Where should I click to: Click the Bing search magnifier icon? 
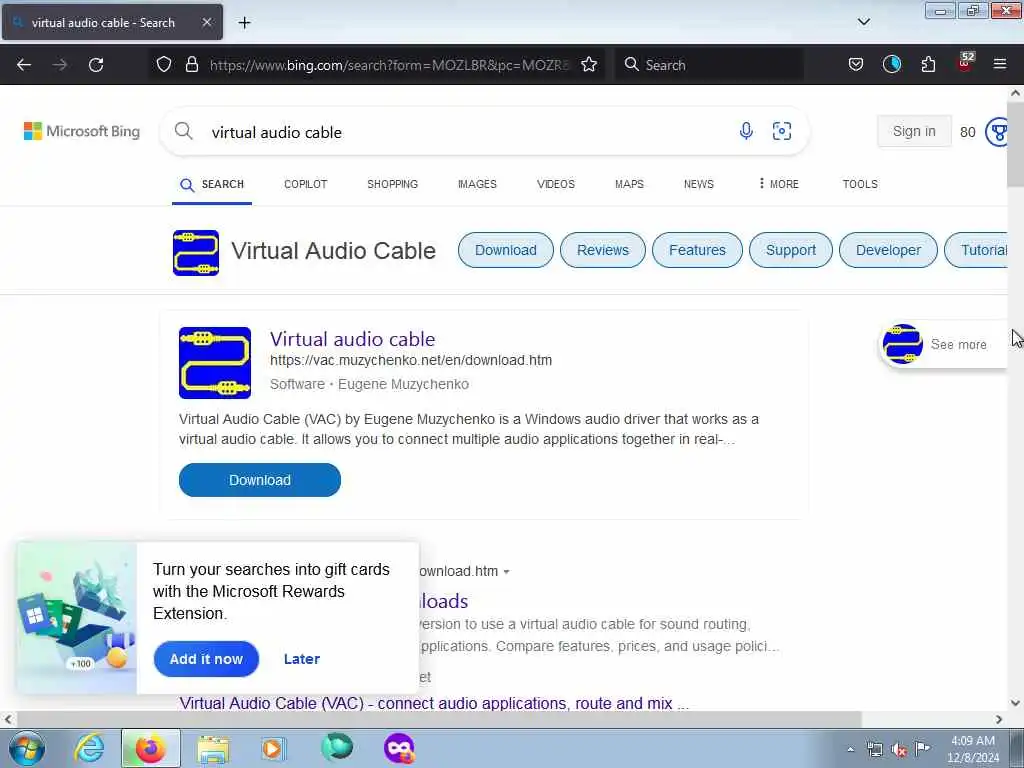(x=184, y=131)
